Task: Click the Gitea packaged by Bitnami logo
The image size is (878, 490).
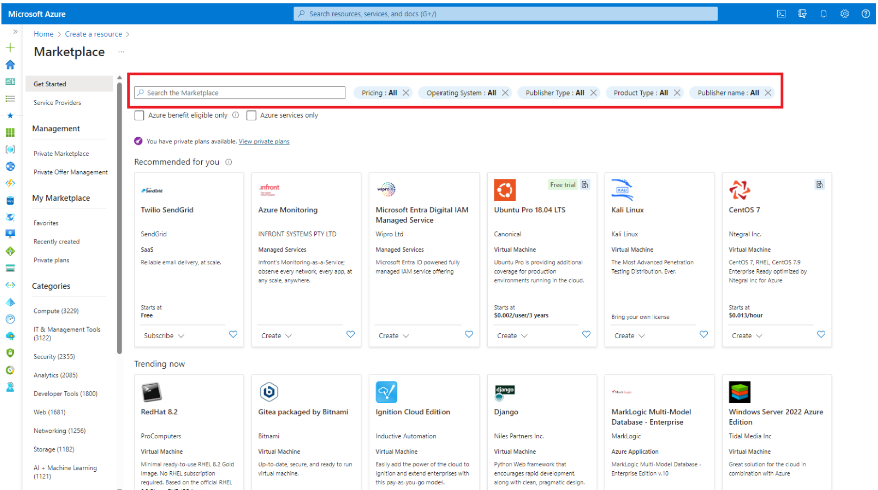Action: point(269,392)
